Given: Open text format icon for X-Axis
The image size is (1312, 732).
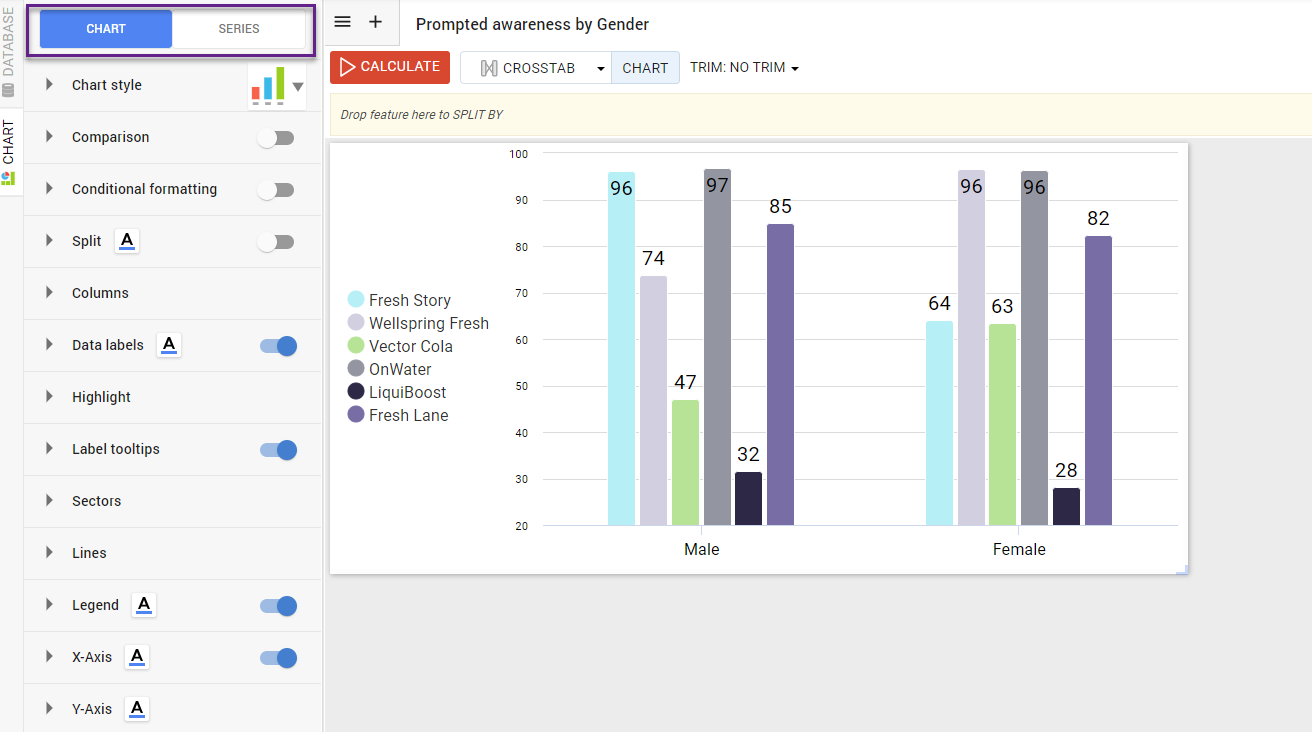Looking at the screenshot, I should [138, 657].
